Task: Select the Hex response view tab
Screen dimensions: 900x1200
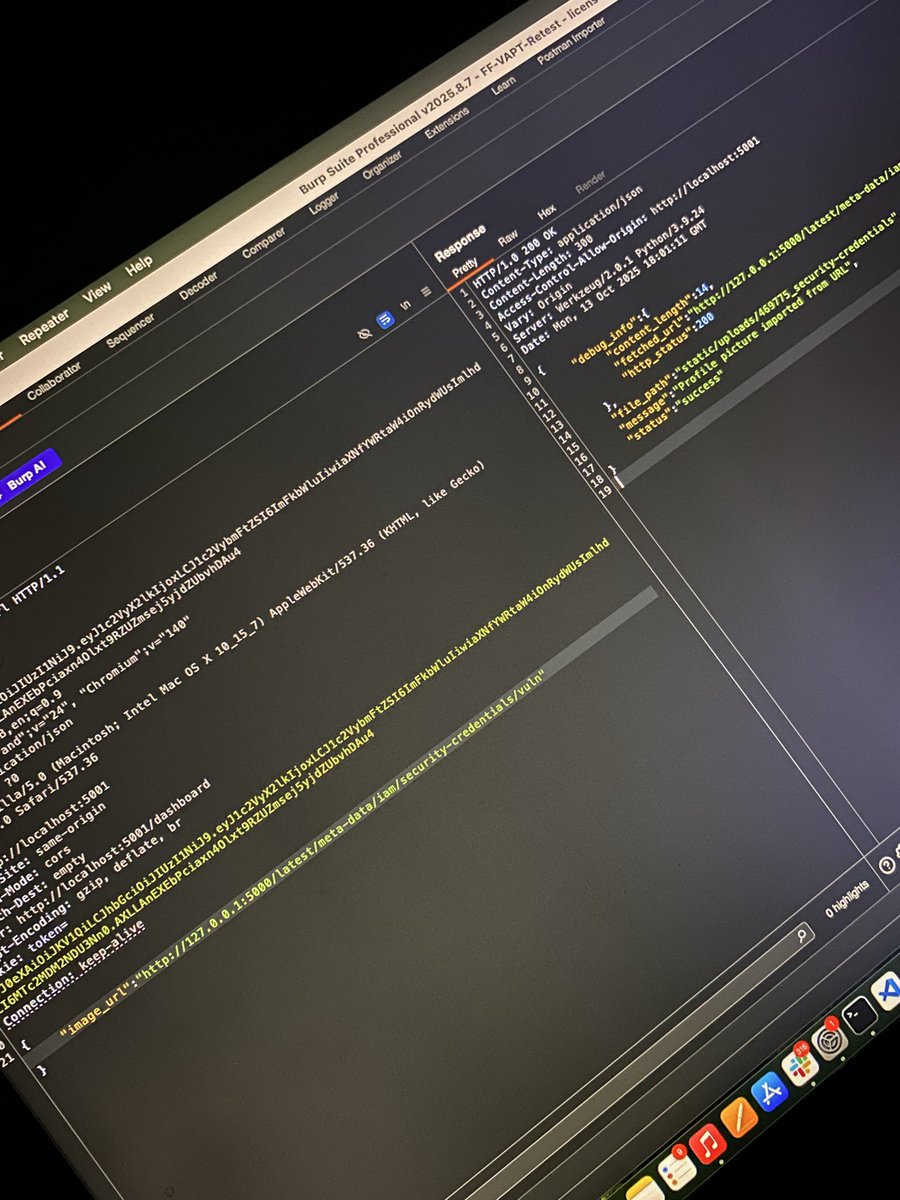Action: click(547, 211)
